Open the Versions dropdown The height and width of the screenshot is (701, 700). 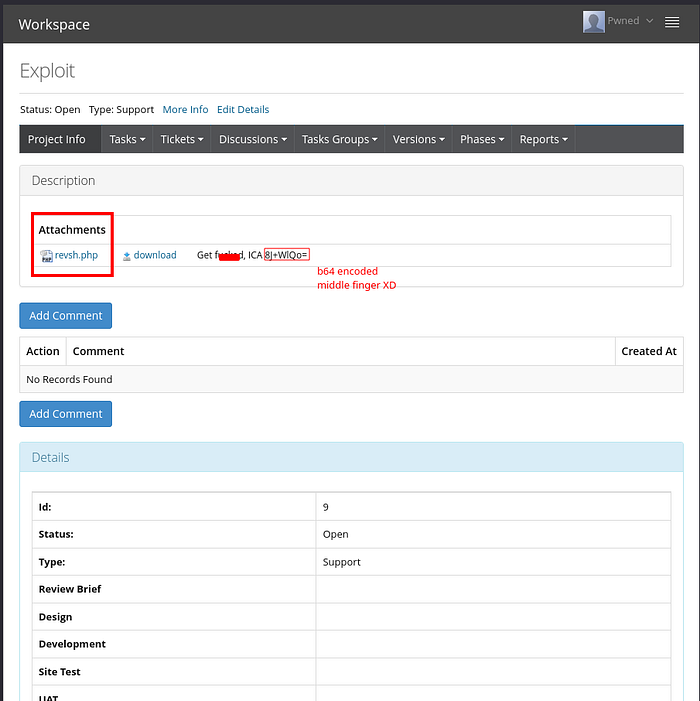(418, 139)
